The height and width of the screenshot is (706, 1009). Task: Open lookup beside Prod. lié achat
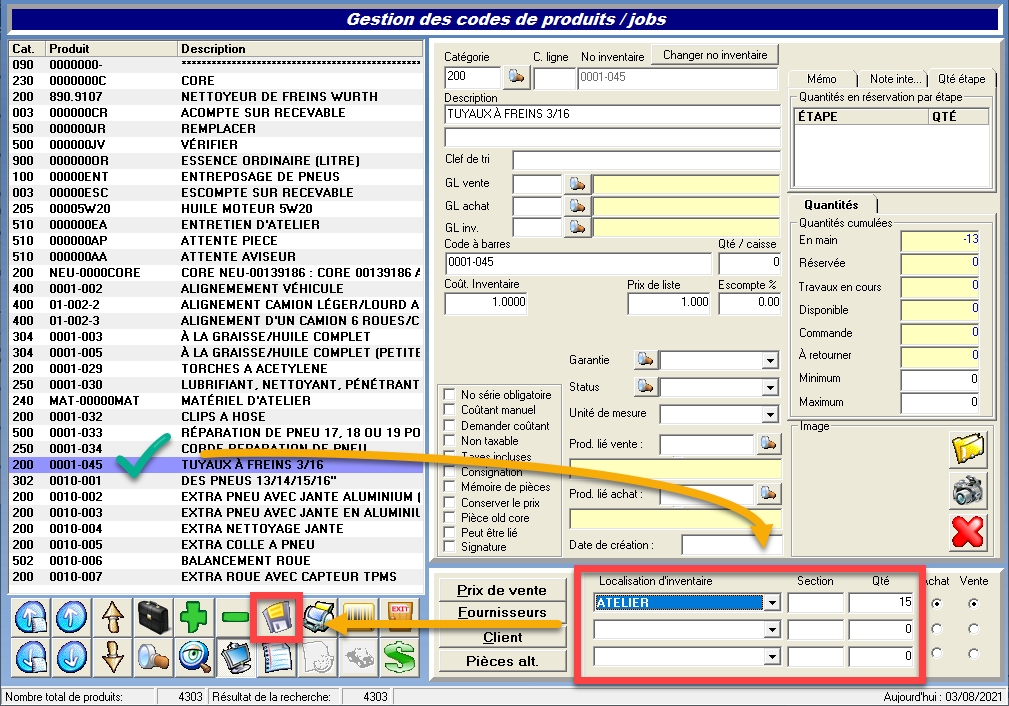pos(768,494)
